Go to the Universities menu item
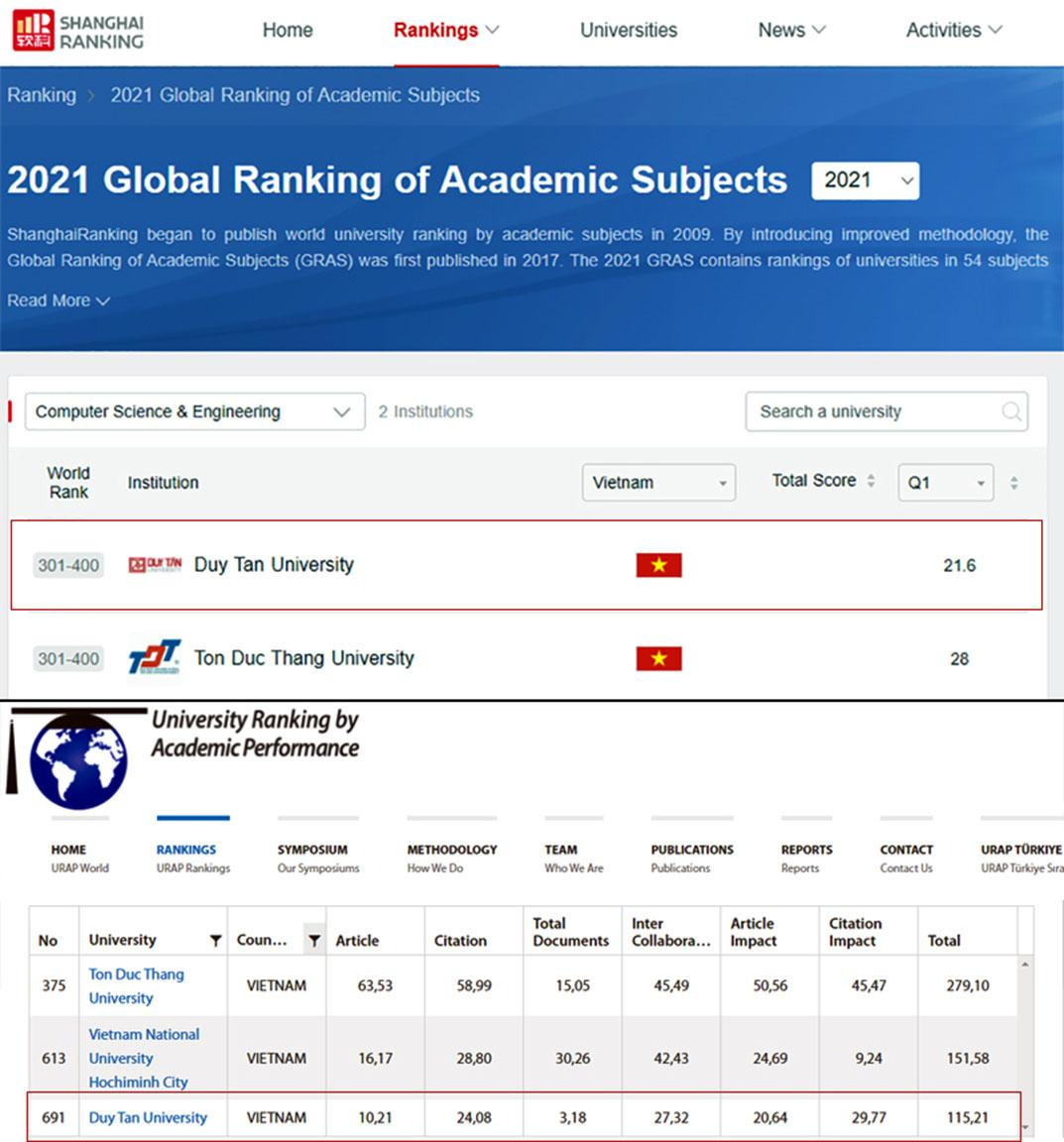Viewport: 1064px width, 1142px height. (628, 31)
